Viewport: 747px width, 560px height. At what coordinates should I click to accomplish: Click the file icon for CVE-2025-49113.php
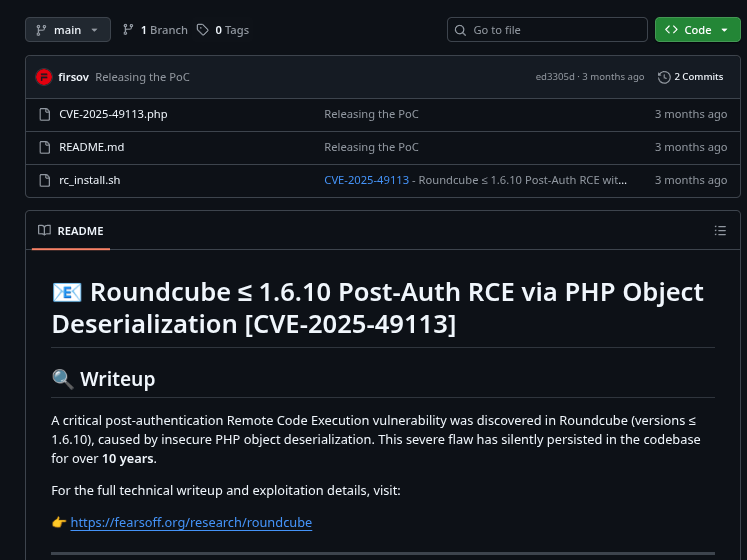[x=45, y=114]
